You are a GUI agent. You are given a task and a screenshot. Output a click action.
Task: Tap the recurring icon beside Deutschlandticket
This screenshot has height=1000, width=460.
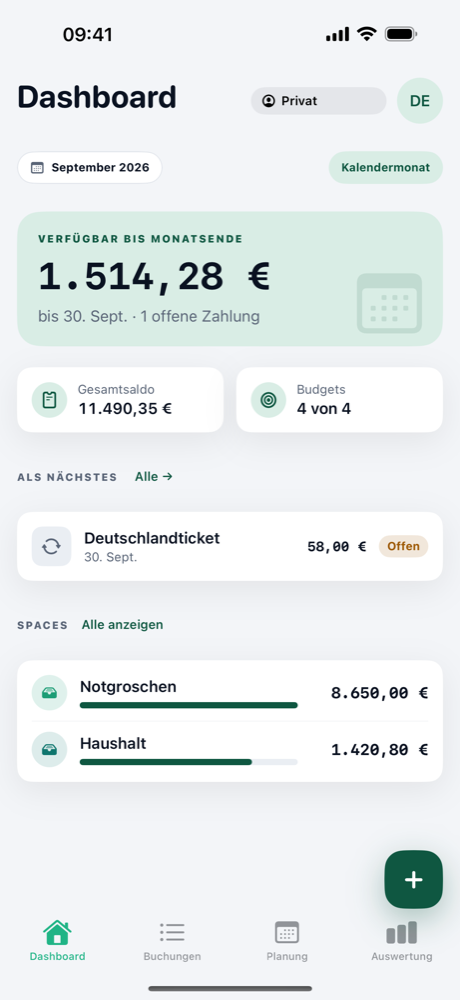coord(52,547)
